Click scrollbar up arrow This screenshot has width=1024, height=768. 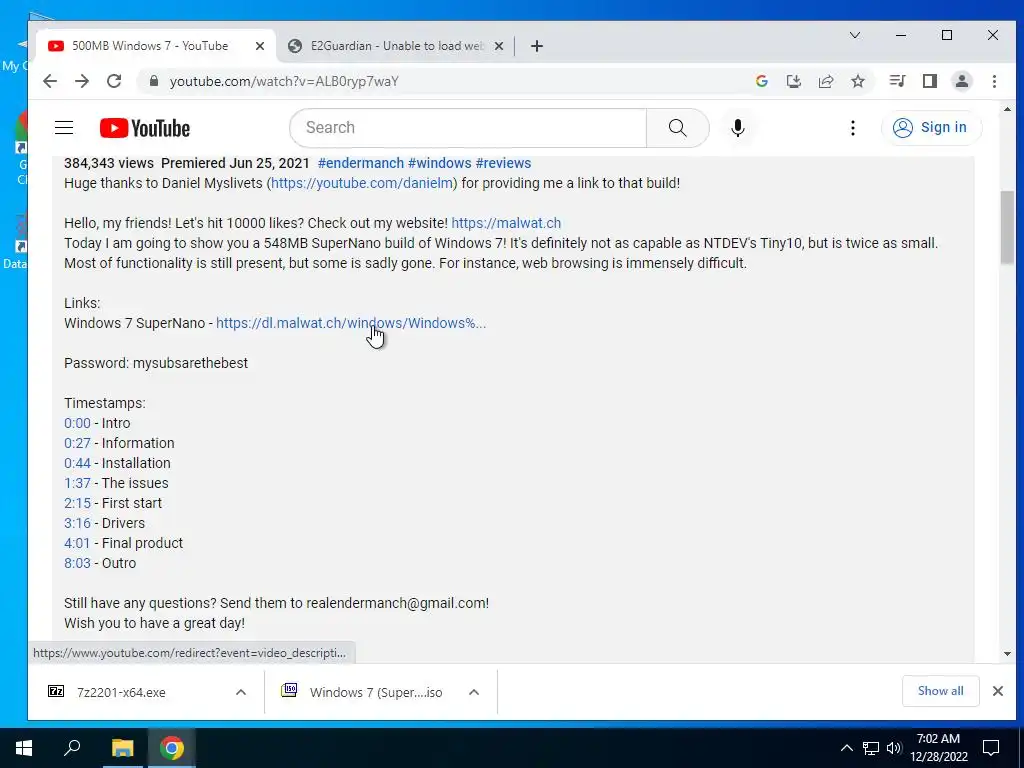[1007, 110]
